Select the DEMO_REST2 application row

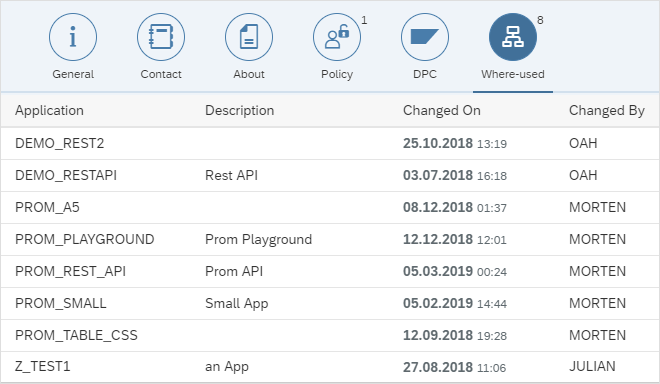pos(330,144)
